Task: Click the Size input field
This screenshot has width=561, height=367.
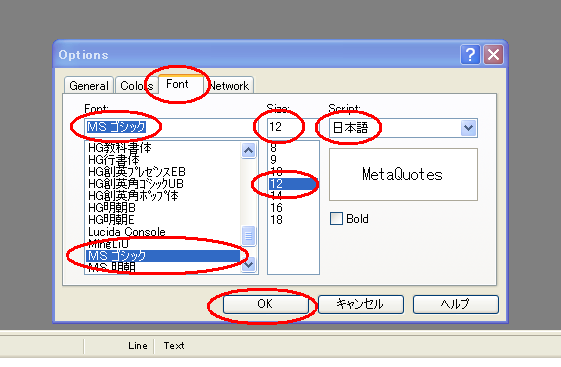Action: point(293,127)
